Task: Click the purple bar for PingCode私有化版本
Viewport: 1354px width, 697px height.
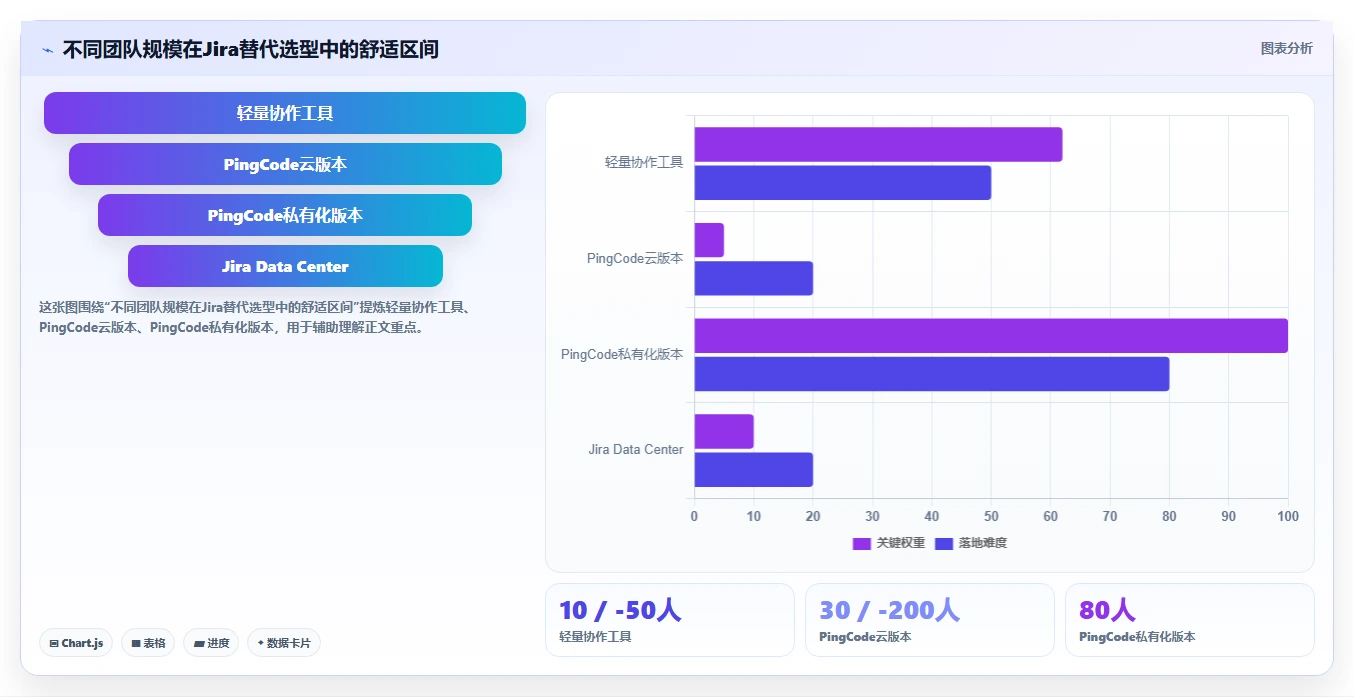Action: 991,336
